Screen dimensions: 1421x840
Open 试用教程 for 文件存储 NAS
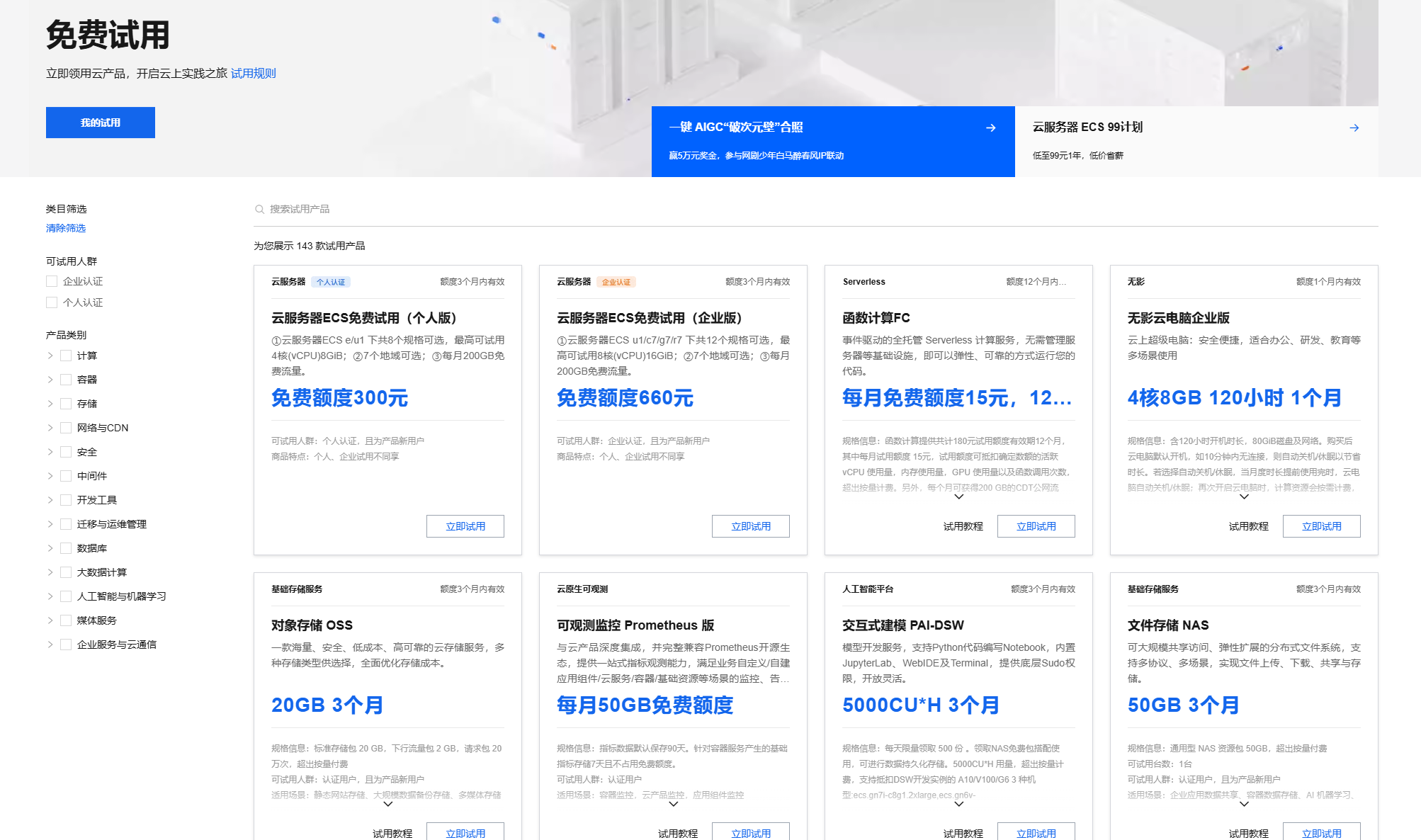(x=1249, y=834)
